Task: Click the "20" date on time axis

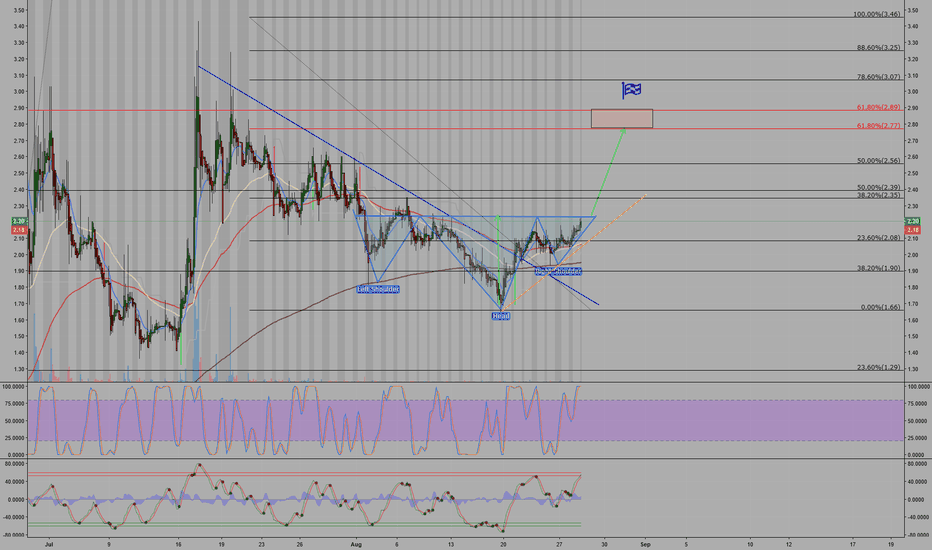Action: coord(503,543)
